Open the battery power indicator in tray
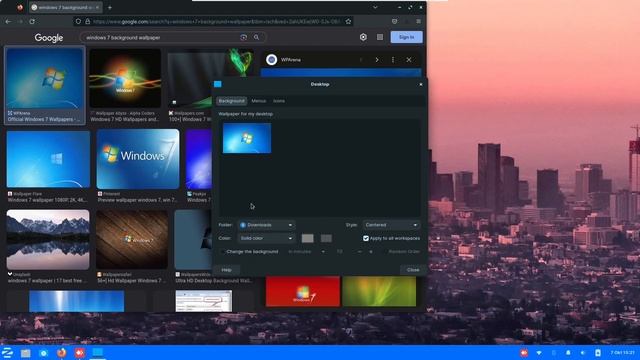 pos(598,353)
